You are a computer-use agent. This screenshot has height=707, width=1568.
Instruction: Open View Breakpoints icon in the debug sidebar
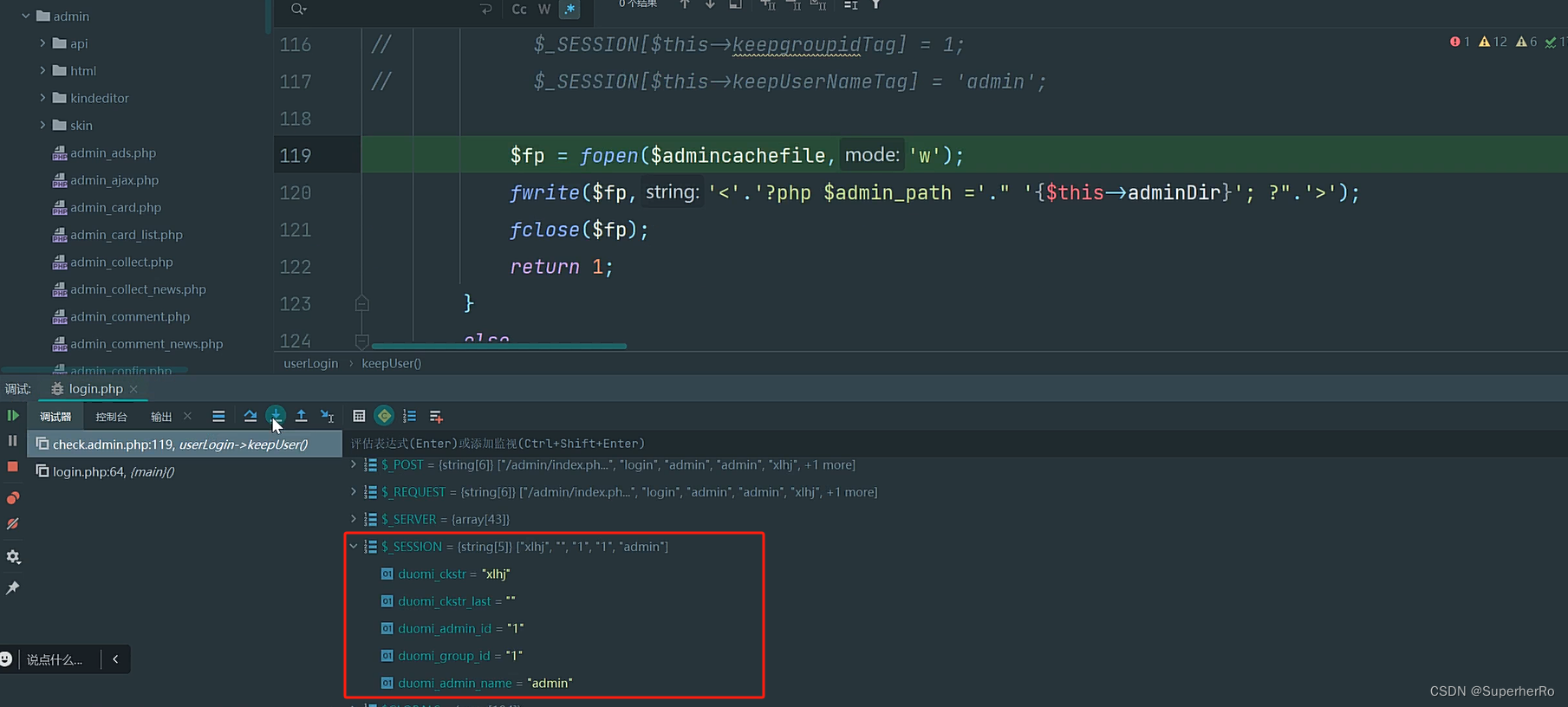click(13, 498)
